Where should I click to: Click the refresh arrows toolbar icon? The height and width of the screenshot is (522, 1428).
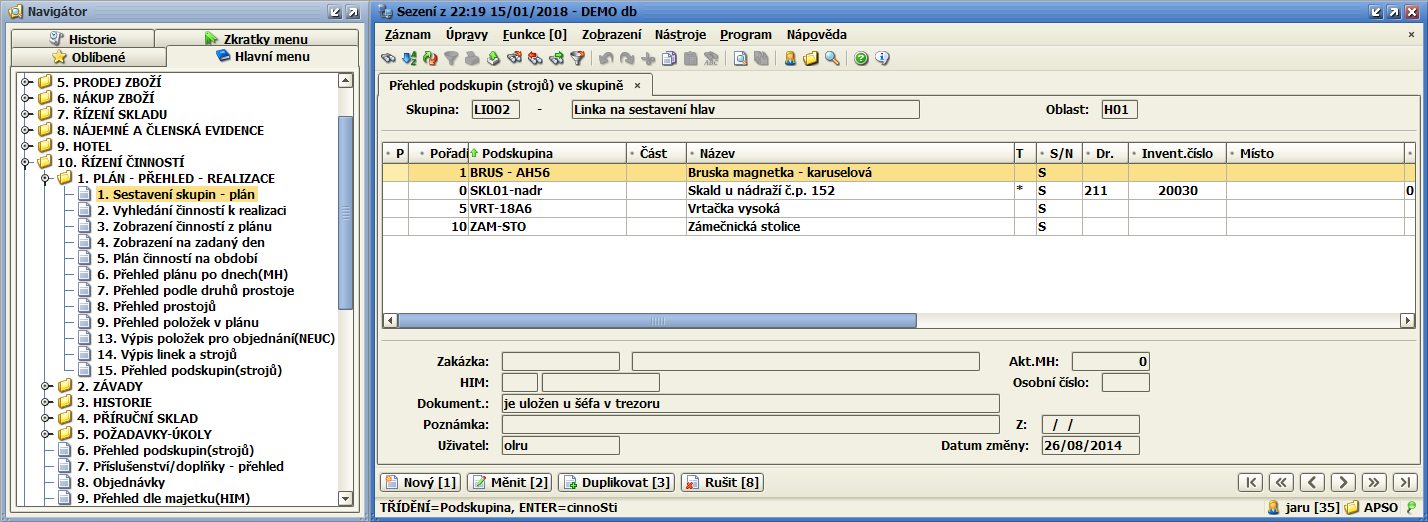click(430, 58)
